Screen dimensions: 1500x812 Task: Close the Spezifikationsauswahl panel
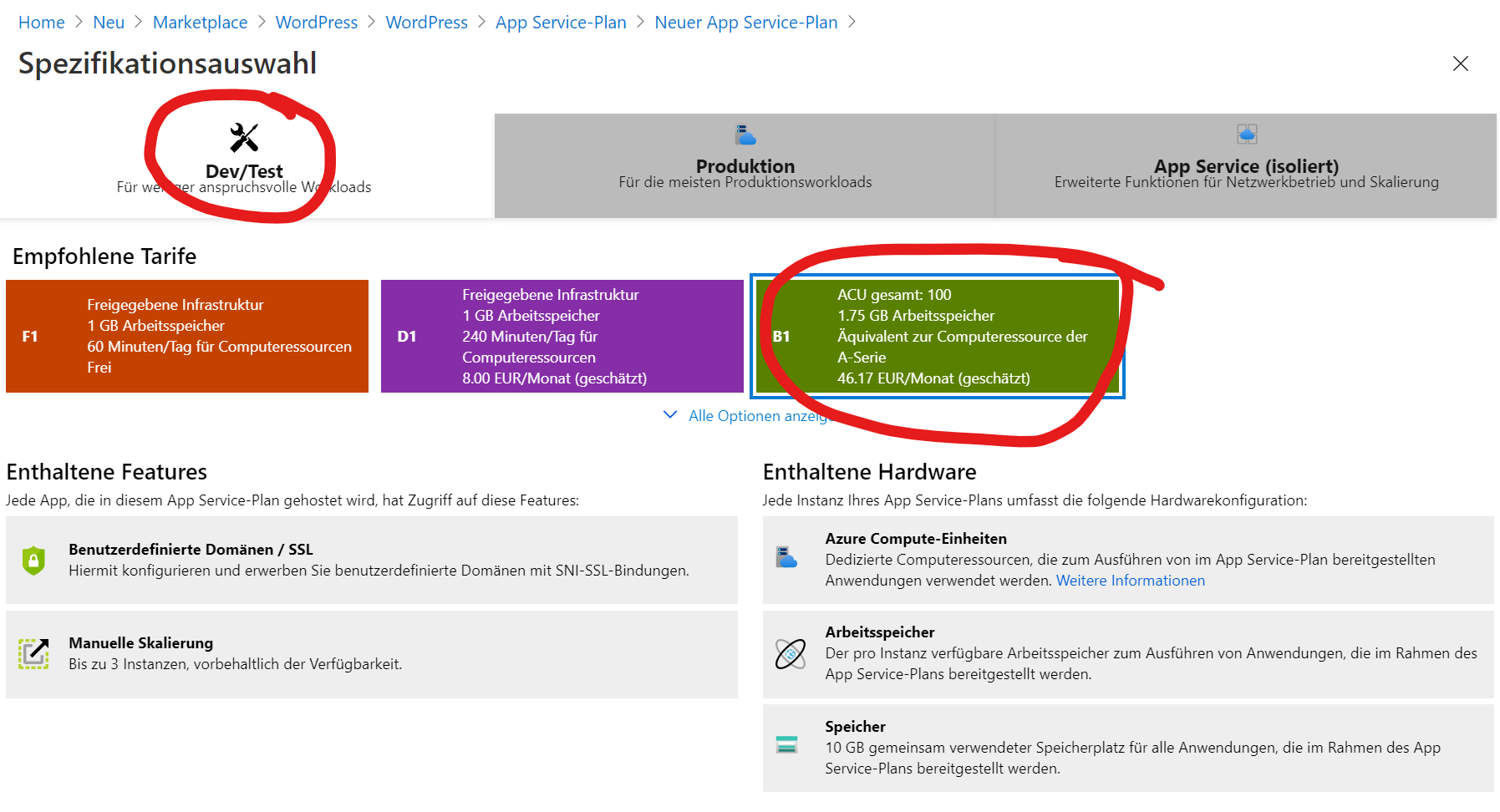tap(1460, 64)
